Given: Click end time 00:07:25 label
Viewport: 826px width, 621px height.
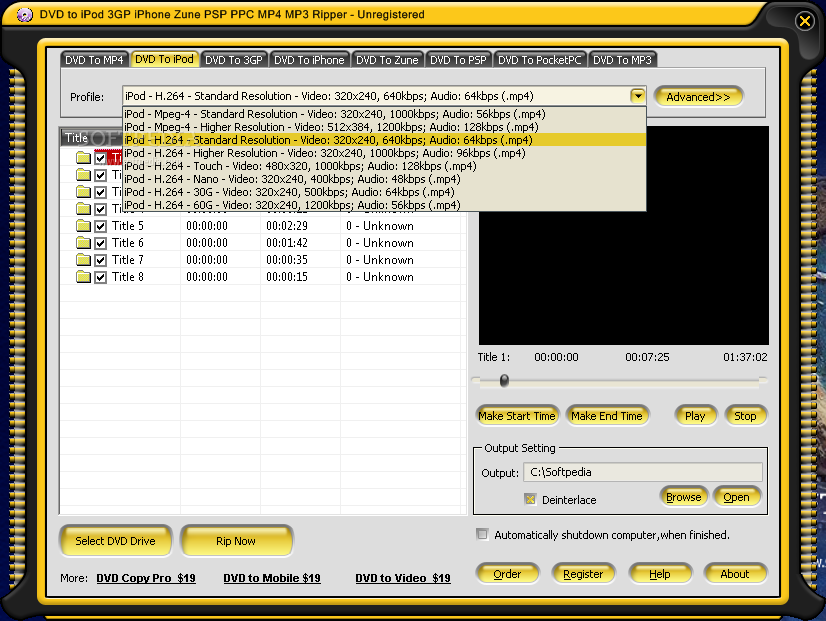Looking at the screenshot, I should 647,357.
